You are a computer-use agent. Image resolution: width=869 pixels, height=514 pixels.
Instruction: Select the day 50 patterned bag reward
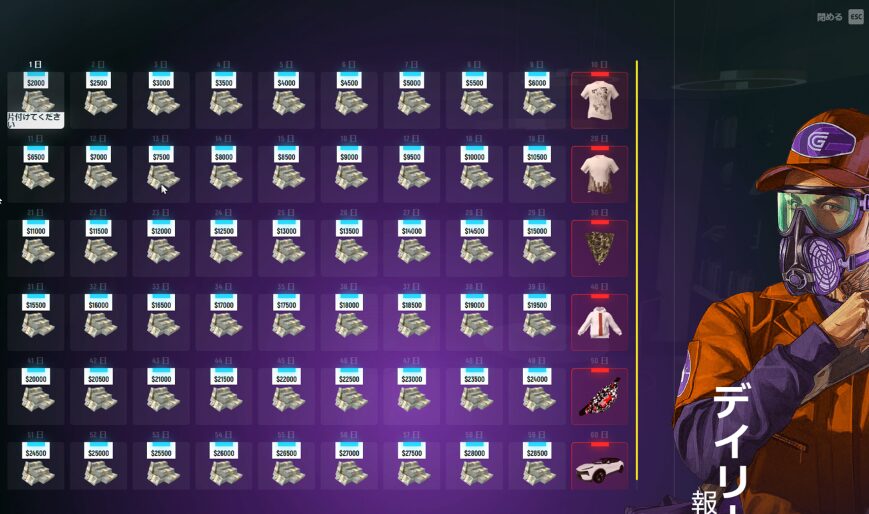click(599, 395)
